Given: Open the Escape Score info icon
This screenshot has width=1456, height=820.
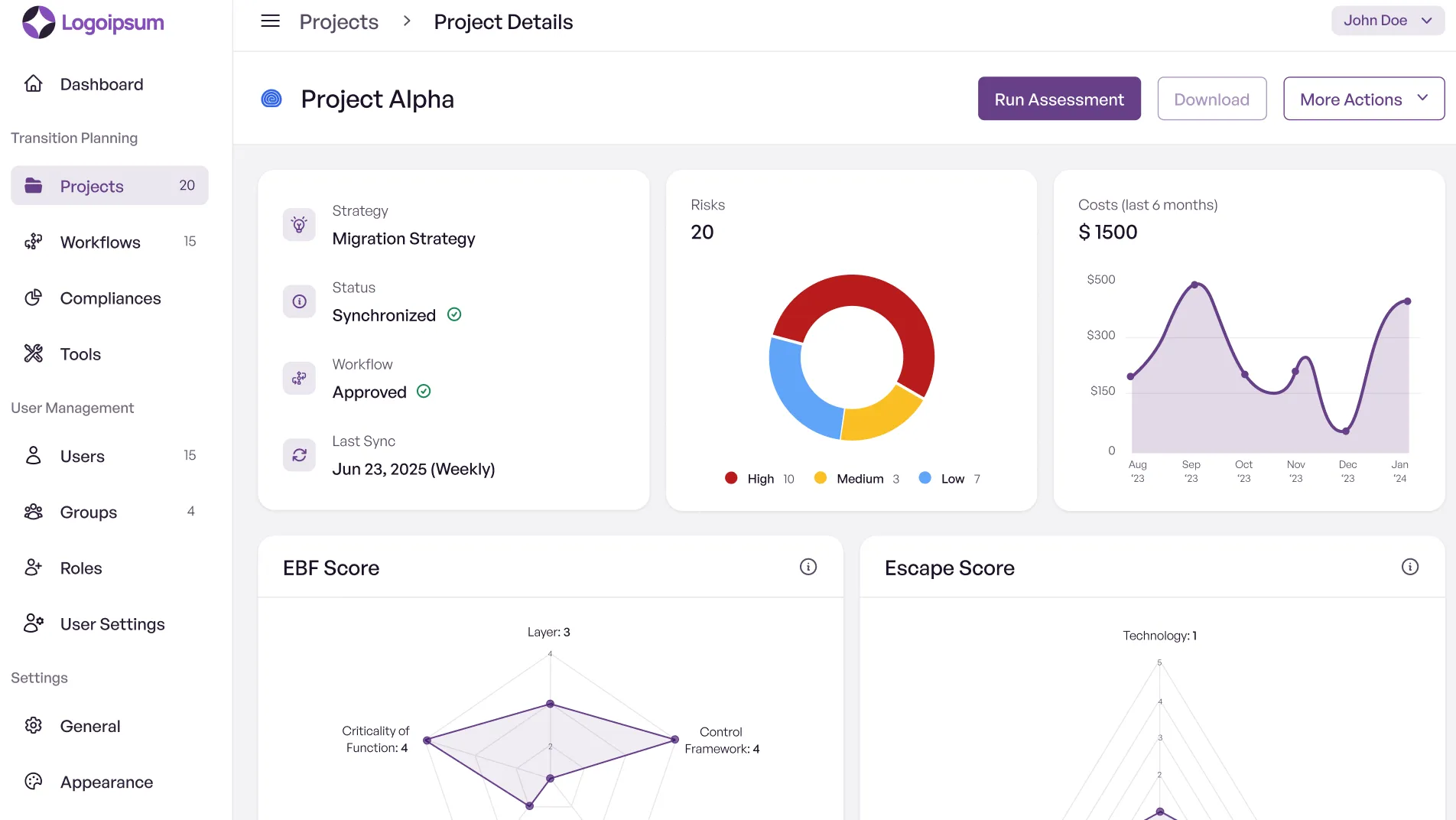Looking at the screenshot, I should 1410,567.
